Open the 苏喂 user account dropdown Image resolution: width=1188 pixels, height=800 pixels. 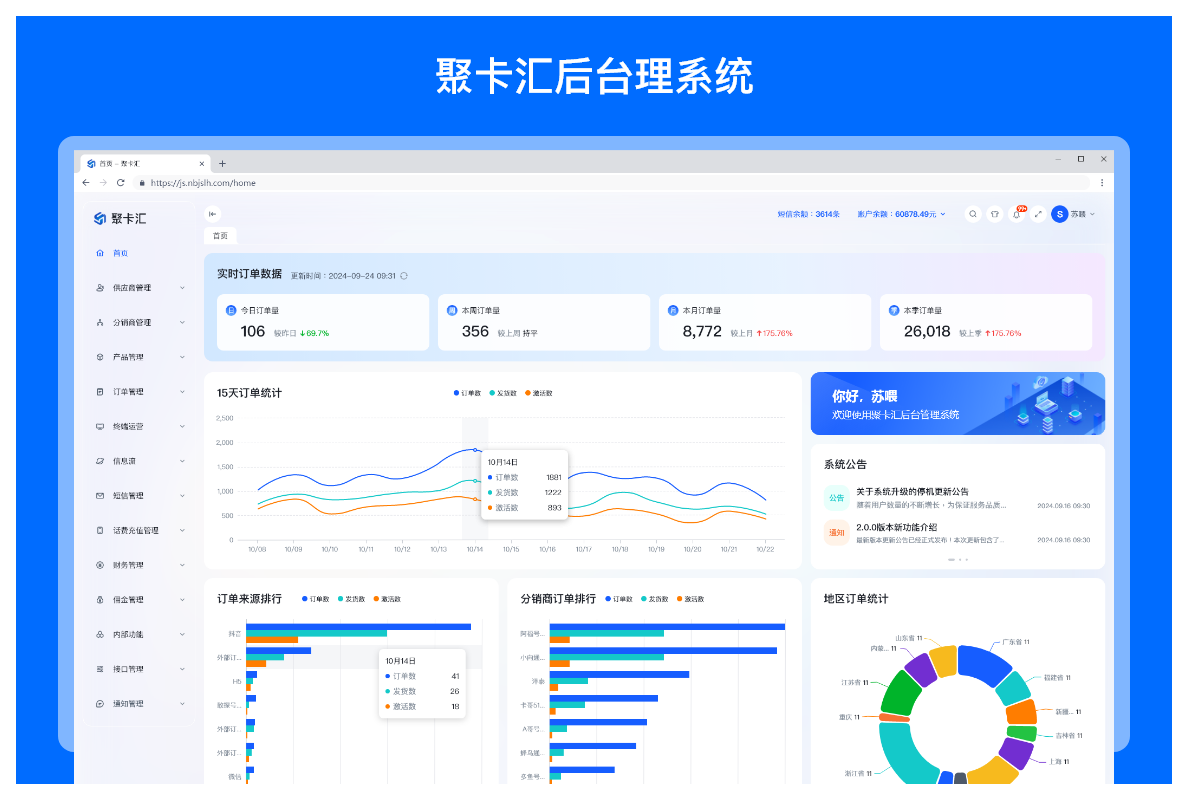pos(1074,214)
